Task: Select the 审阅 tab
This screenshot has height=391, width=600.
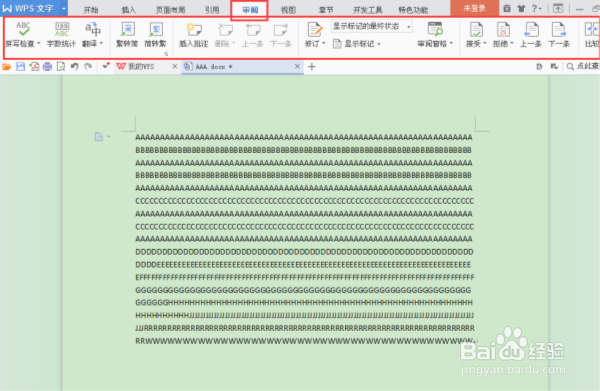Action: tap(250, 10)
